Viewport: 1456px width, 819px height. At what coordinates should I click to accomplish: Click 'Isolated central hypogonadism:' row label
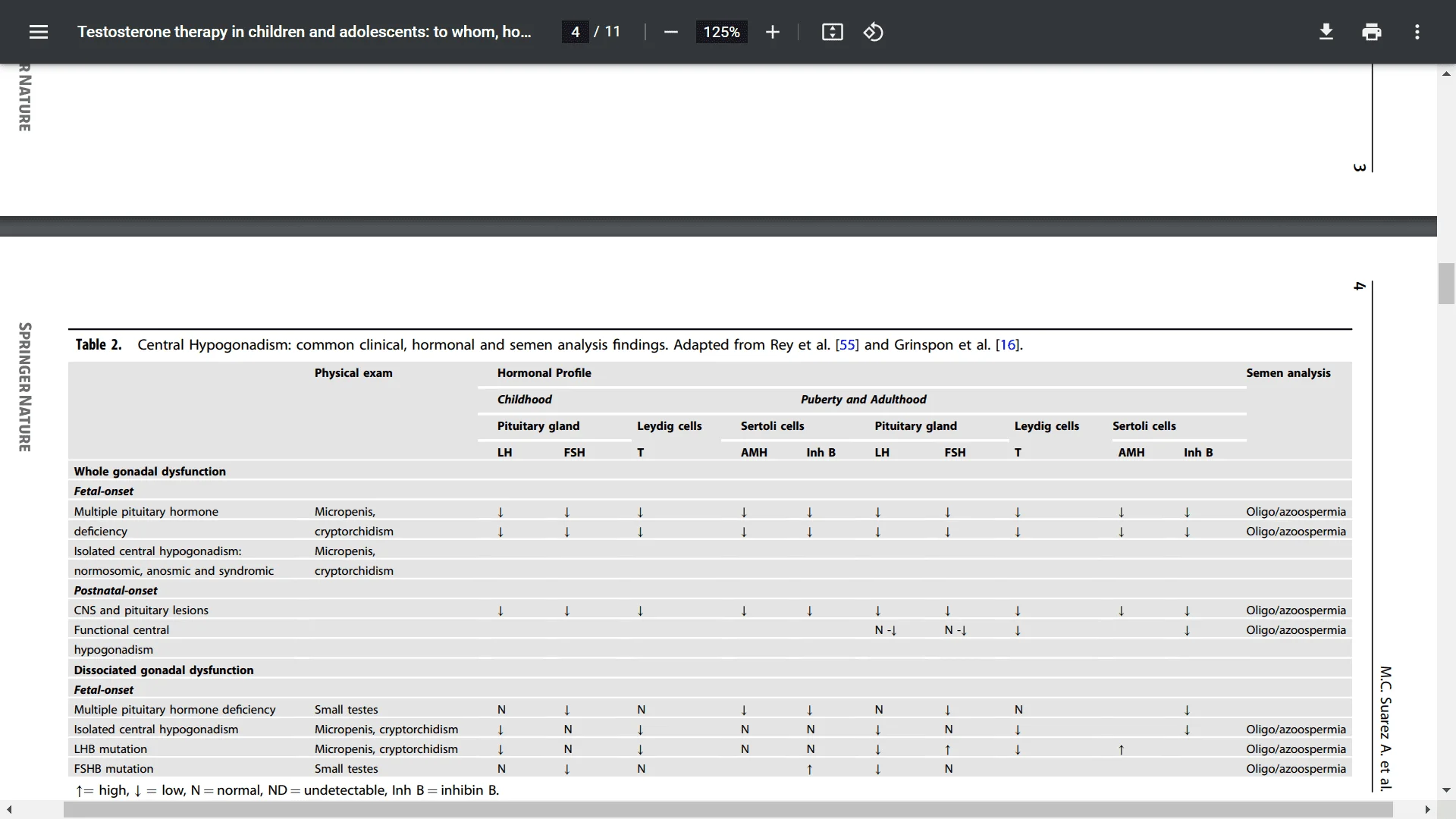pyautogui.click(x=157, y=551)
